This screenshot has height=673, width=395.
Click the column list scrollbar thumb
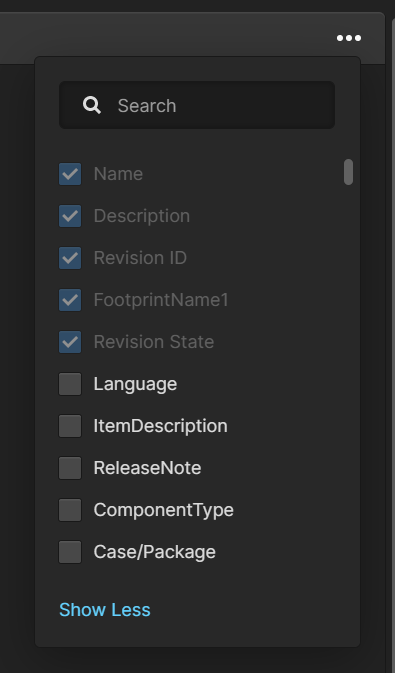(x=349, y=172)
